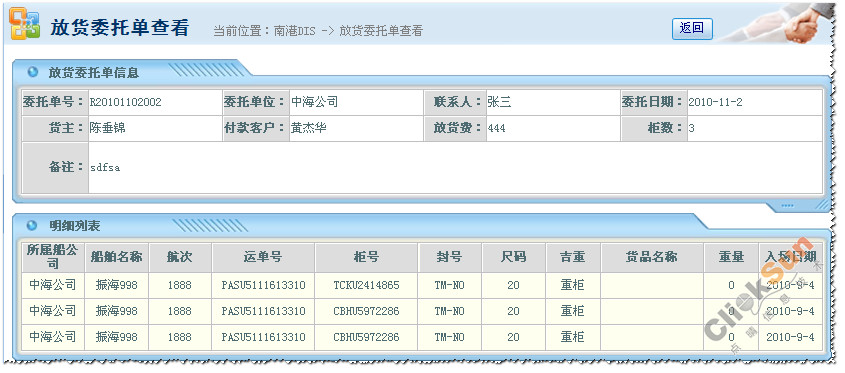This screenshot has width=845, height=373.
Task: Click the 尺码 column header
Action: (x=513, y=257)
